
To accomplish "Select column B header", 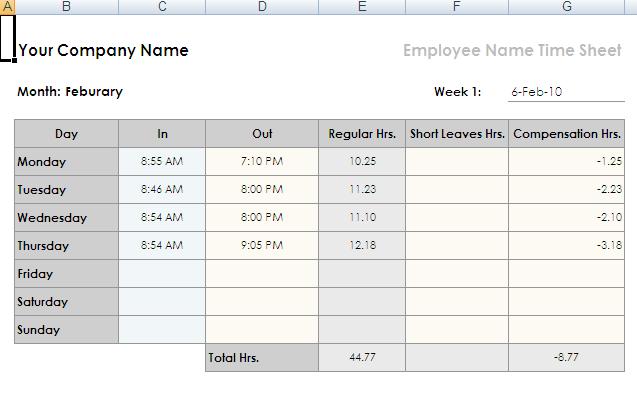I will [67, 7].
